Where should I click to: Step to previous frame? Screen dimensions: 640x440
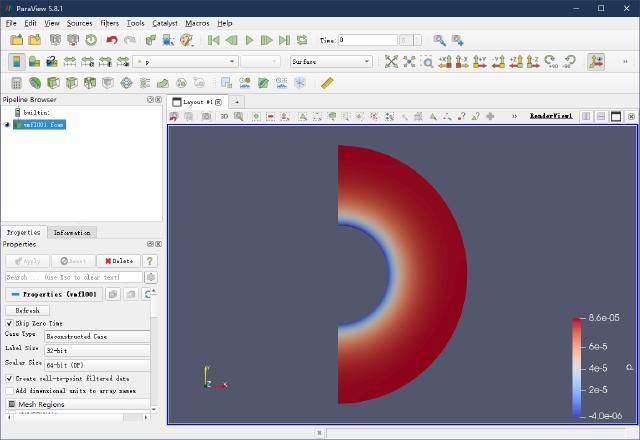pyautogui.click(x=231, y=40)
